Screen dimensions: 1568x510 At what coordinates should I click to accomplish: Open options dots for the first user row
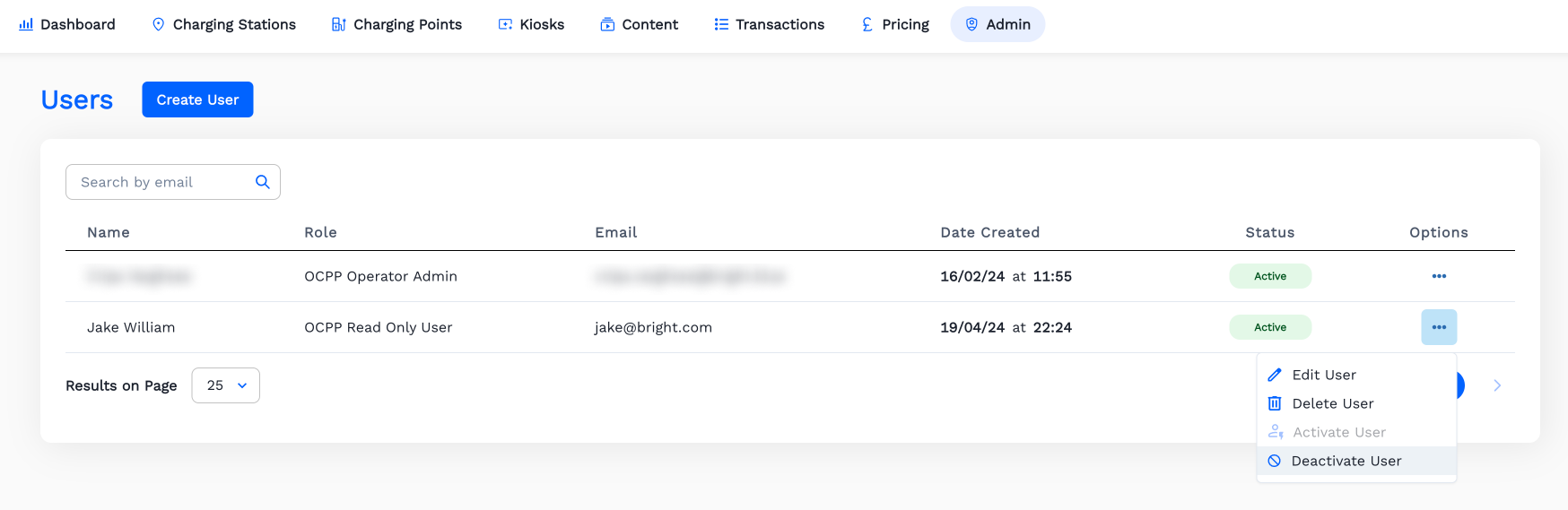pos(1439,276)
